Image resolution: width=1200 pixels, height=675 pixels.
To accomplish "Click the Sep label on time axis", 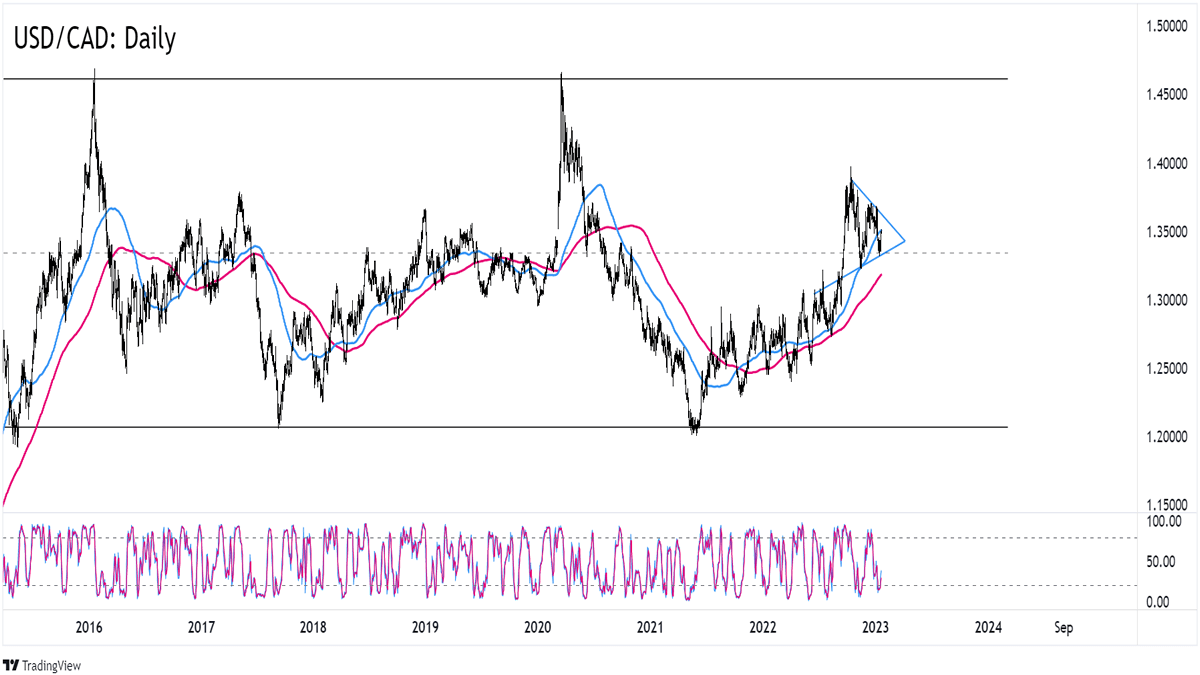I will coord(1063,628).
